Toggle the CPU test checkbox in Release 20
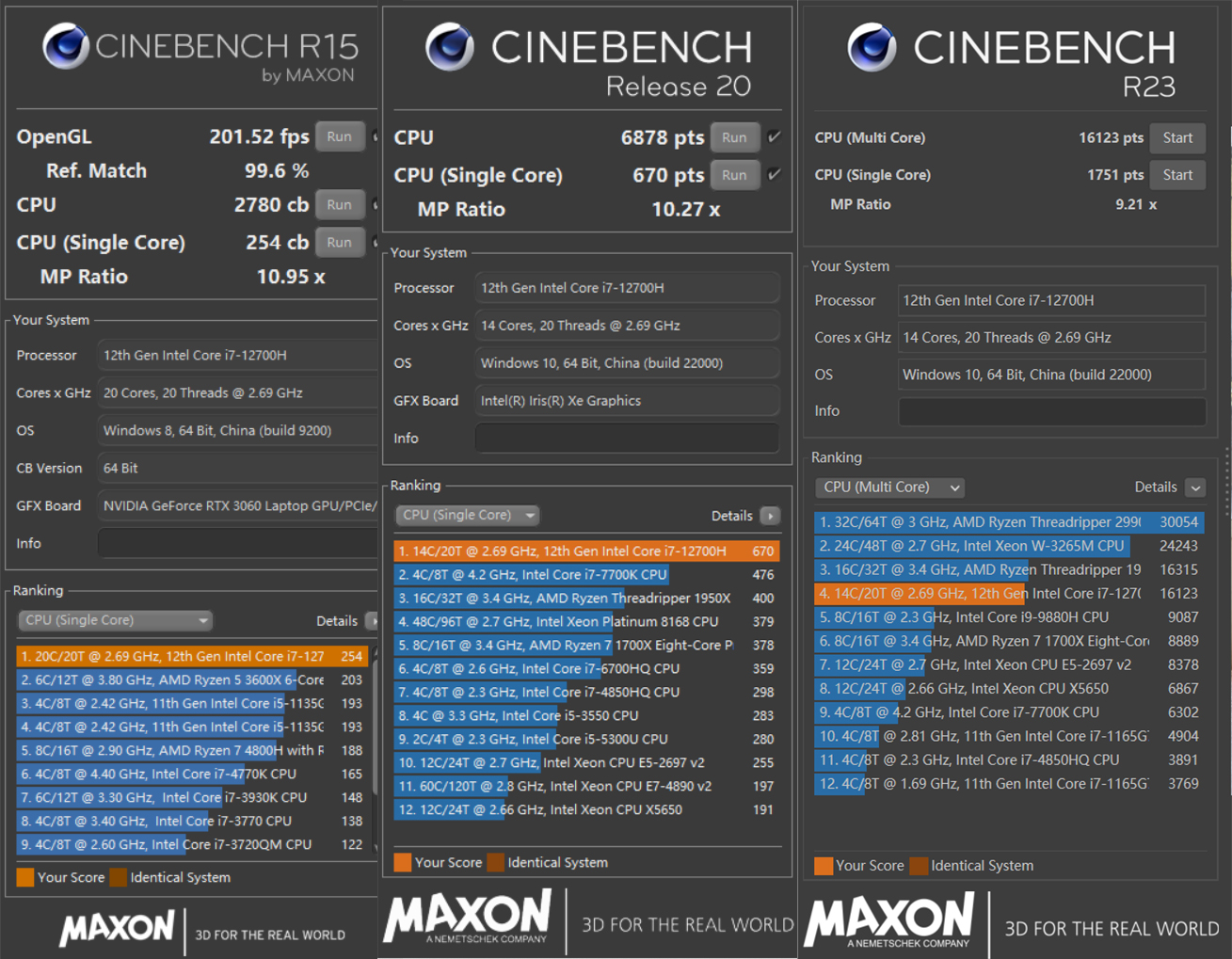Viewport: 1232px width, 959px height. click(774, 137)
